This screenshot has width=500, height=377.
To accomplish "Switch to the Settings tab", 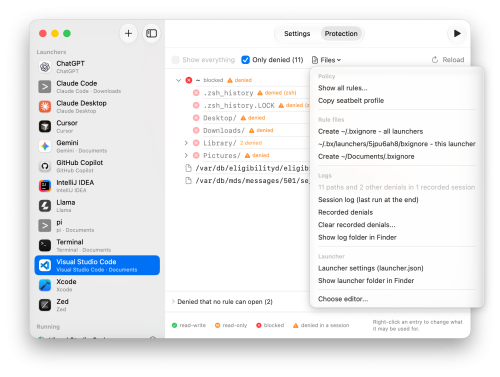I will point(297,34).
